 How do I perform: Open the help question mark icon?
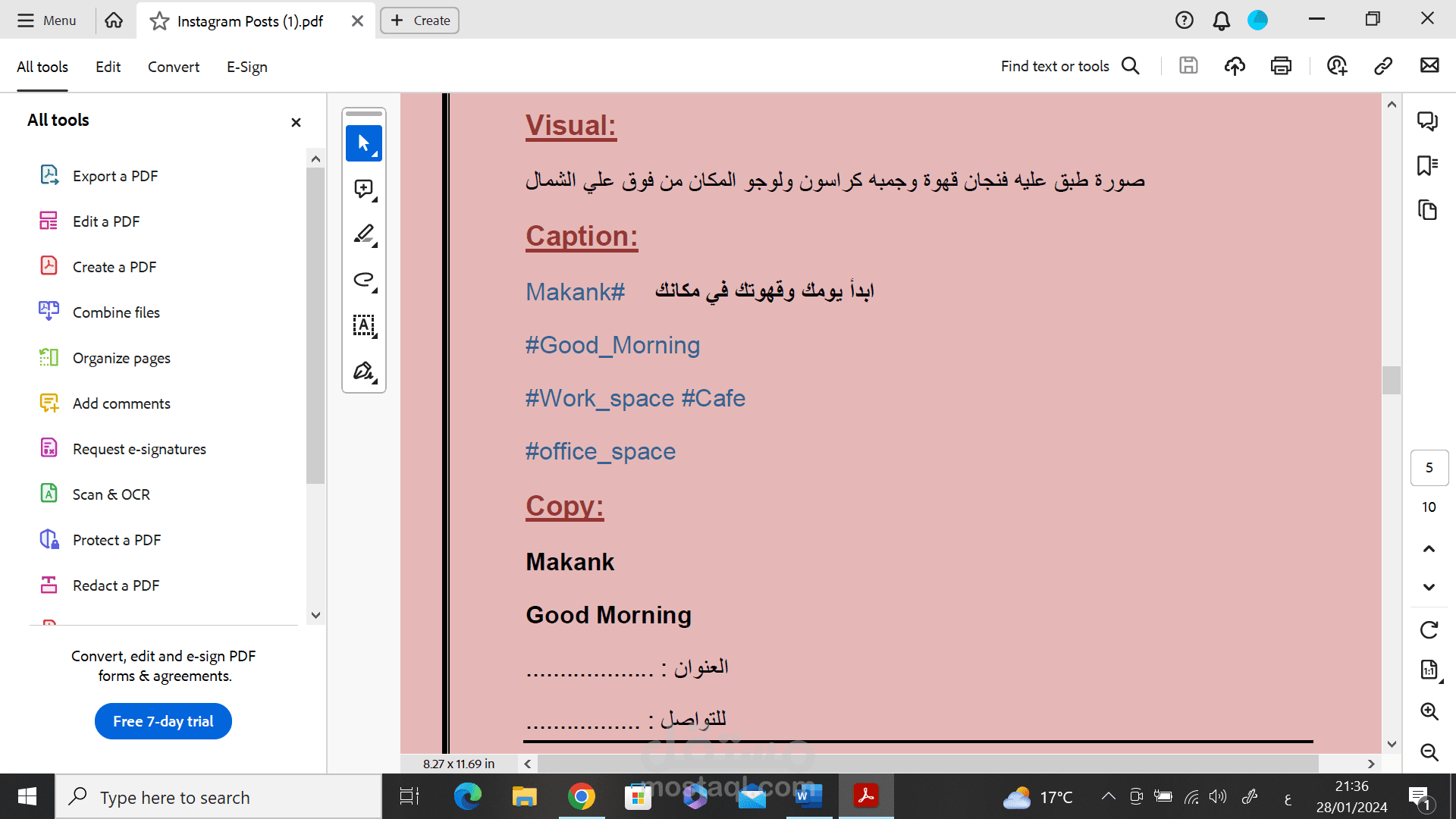point(1184,20)
